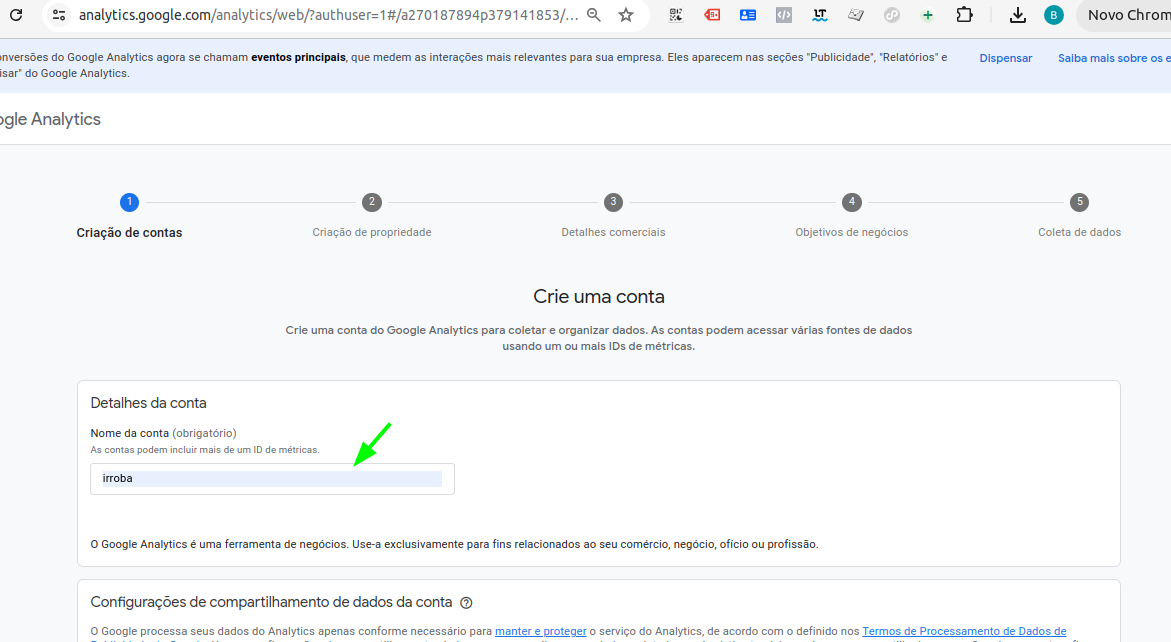Open the Extensions puzzle piece menu
Viewport: 1171px width, 642px height.
click(x=964, y=15)
